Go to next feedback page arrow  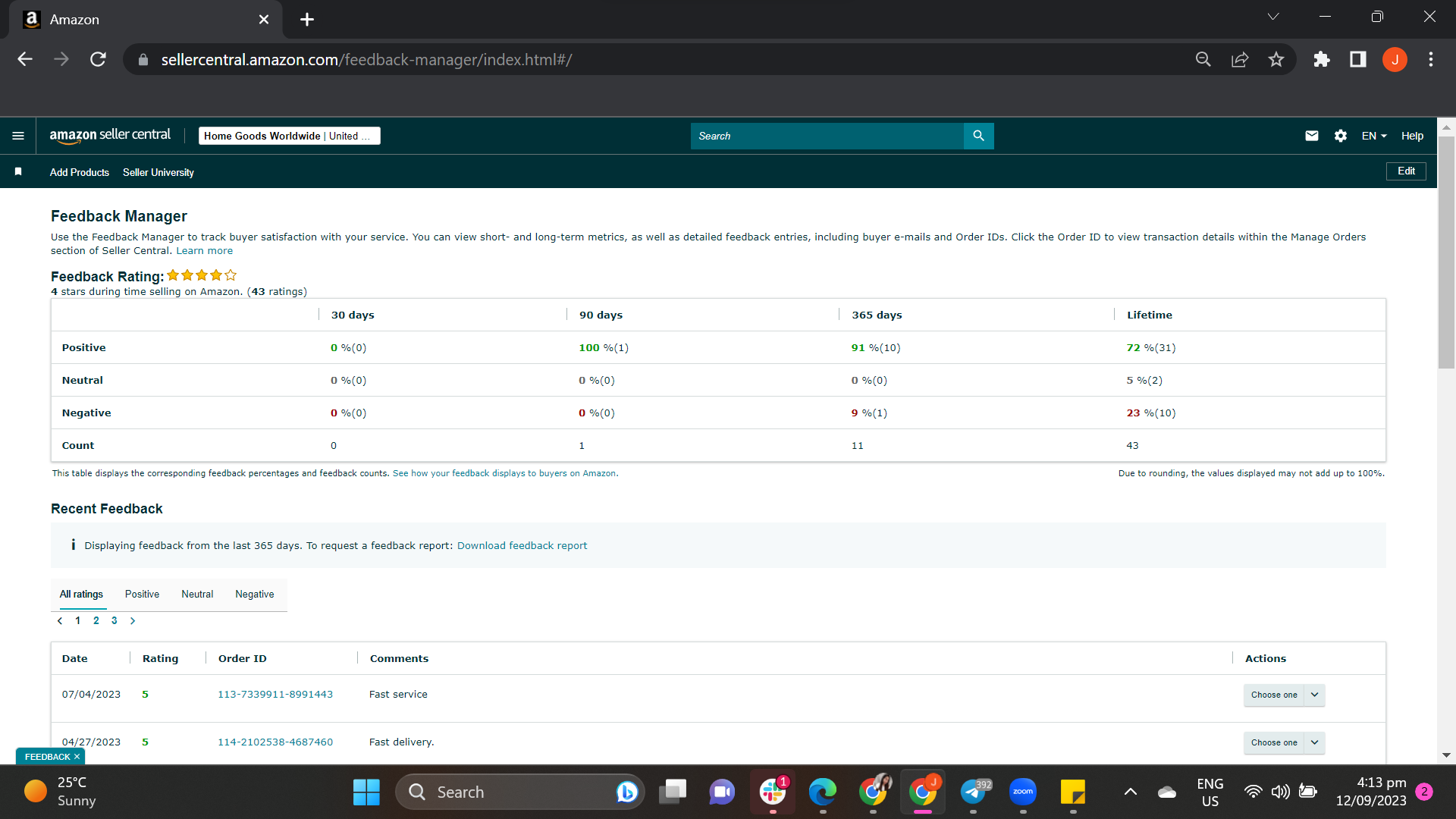point(133,620)
